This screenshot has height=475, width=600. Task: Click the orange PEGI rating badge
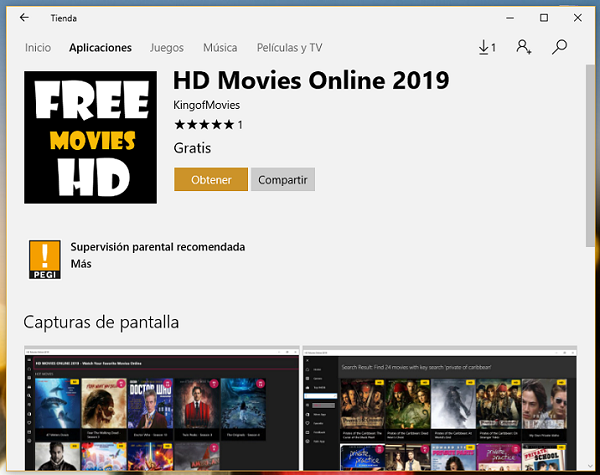point(45,260)
